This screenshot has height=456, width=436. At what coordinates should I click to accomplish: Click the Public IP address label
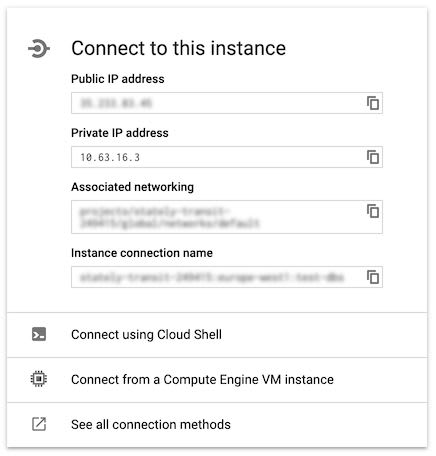click(118, 79)
